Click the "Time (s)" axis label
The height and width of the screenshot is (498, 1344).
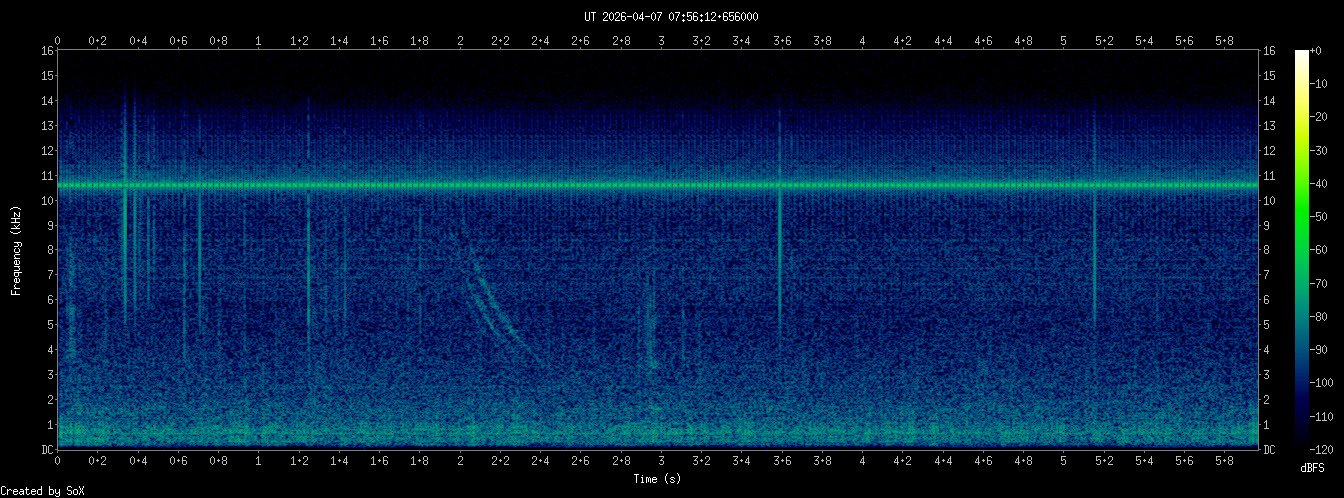tap(657, 479)
